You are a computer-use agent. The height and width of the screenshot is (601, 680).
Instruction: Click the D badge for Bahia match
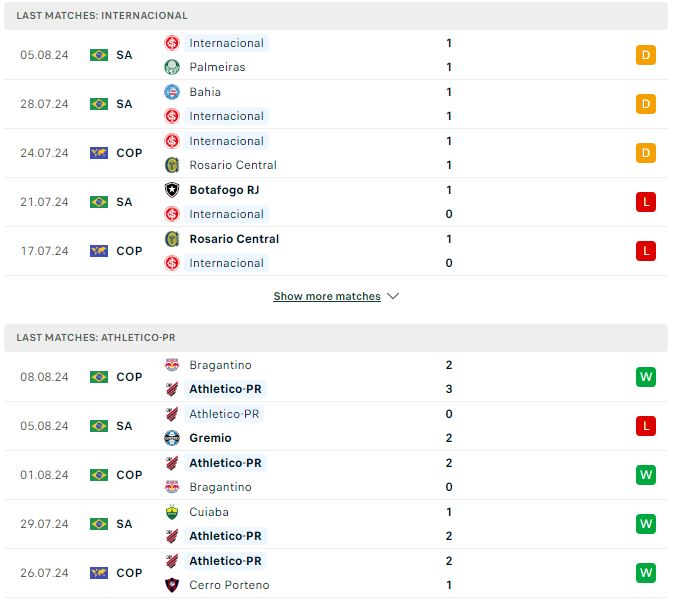[x=646, y=104]
